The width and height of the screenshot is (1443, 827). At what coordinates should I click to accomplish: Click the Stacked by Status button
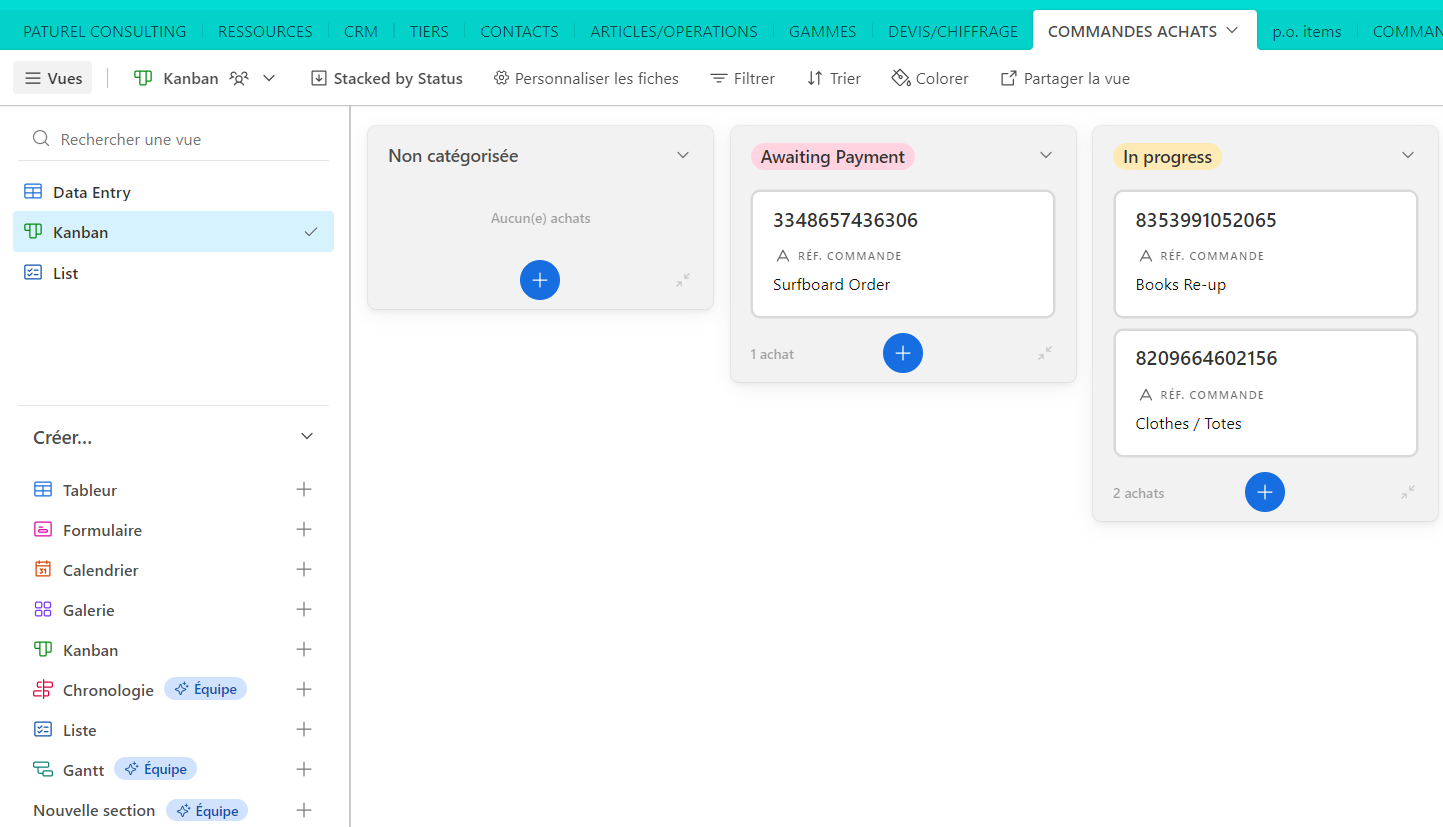point(386,78)
